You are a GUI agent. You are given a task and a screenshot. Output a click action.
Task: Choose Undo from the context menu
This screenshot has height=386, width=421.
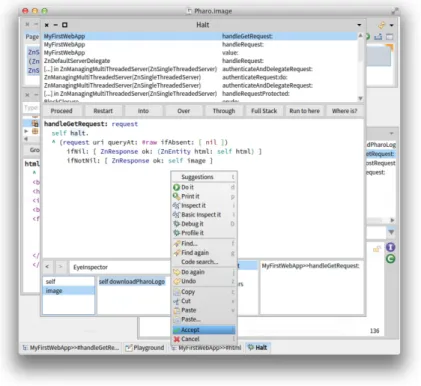pyautogui.click(x=204, y=281)
